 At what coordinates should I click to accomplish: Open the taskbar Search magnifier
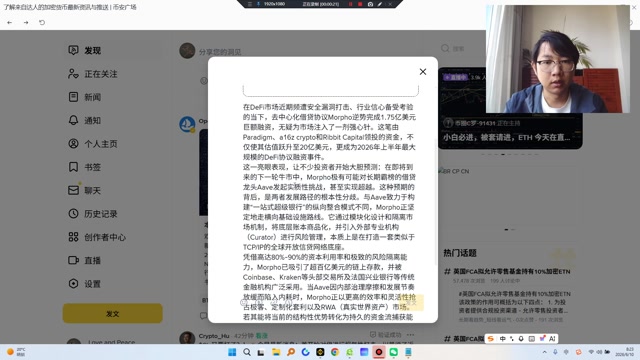pyautogui.click(x=247, y=352)
